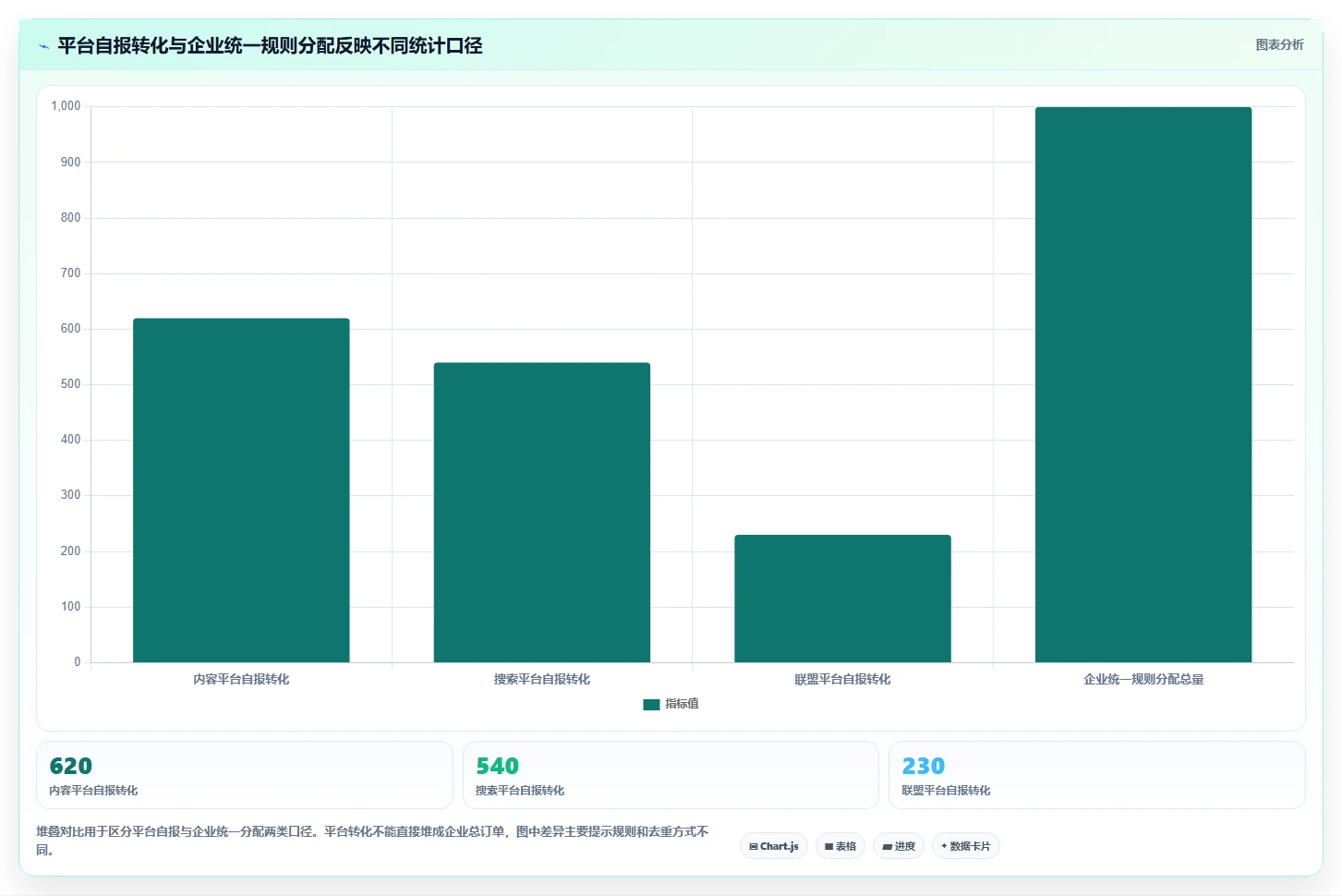Click the 企业统一规则分配总量 bar in chart
The height and width of the screenshot is (896, 1342).
(x=1143, y=384)
